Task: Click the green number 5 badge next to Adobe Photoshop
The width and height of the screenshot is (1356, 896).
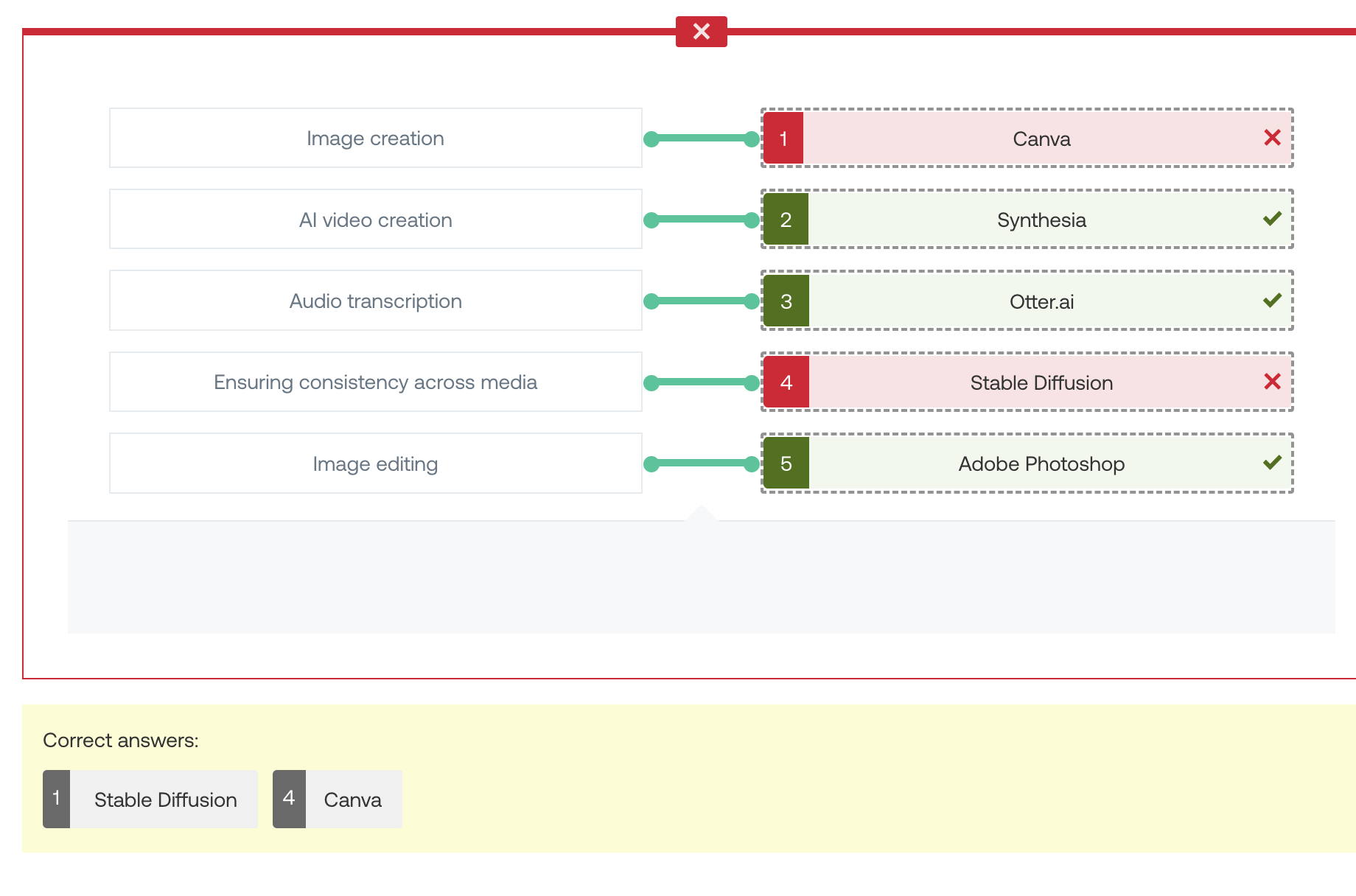Action: point(786,463)
